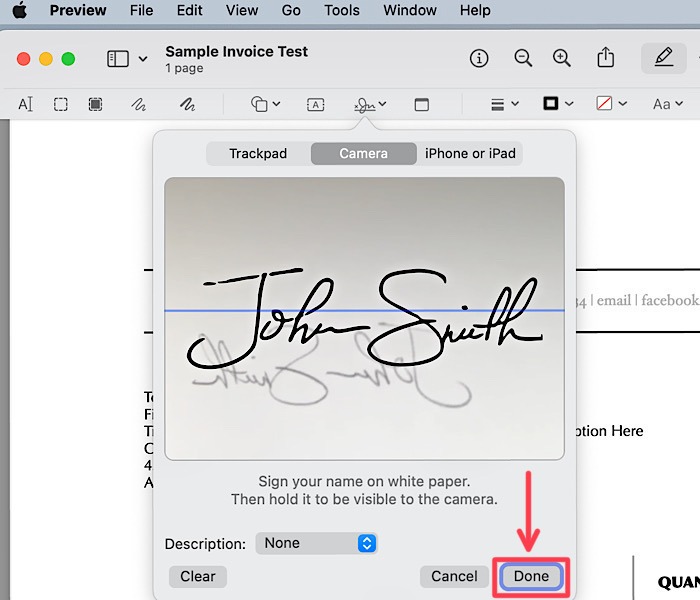The height and width of the screenshot is (600, 700).
Task: Click the Fill Color swatch
Action: pyautogui.click(x=604, y=104)
